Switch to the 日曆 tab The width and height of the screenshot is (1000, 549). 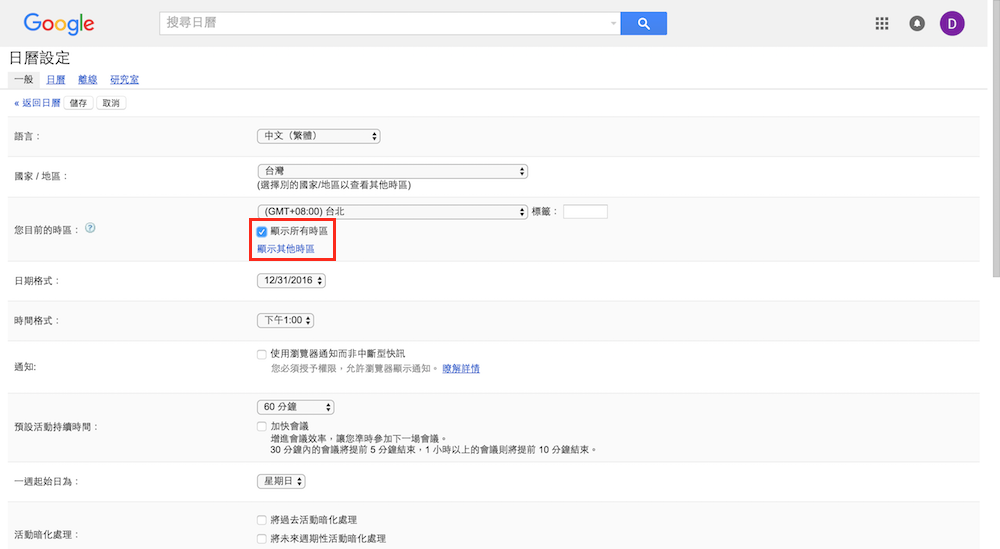(x=55, y=79)
